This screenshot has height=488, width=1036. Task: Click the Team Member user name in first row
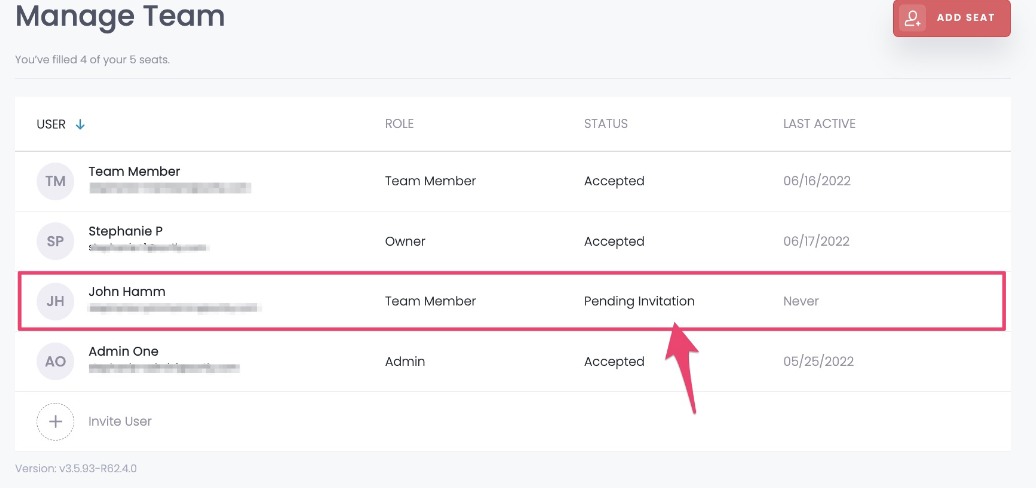134,171
